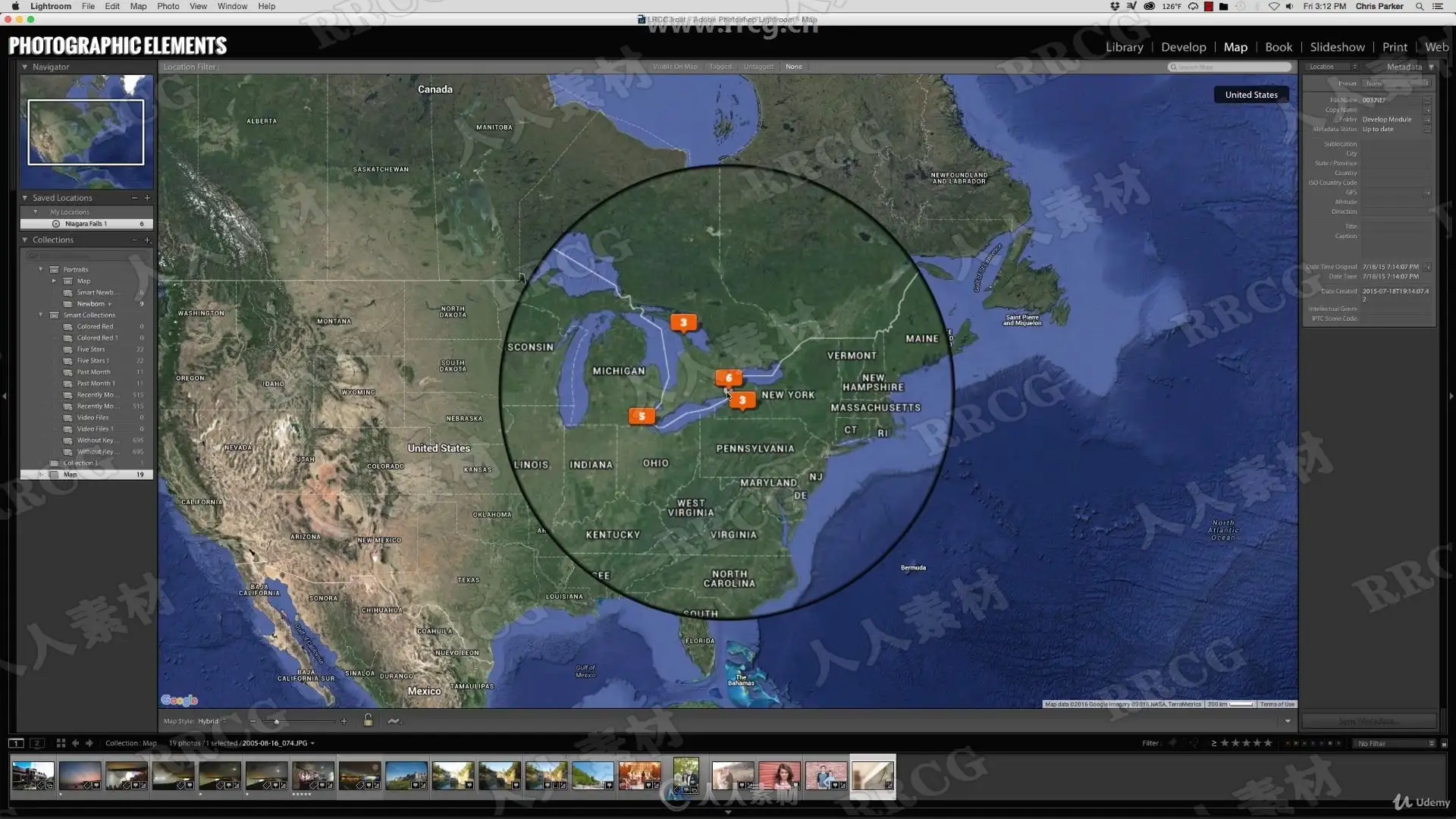This screenshot has width=1456, height=819.
Task: Zoom out the map with the minus icon
Action: [x=253, y=721]
